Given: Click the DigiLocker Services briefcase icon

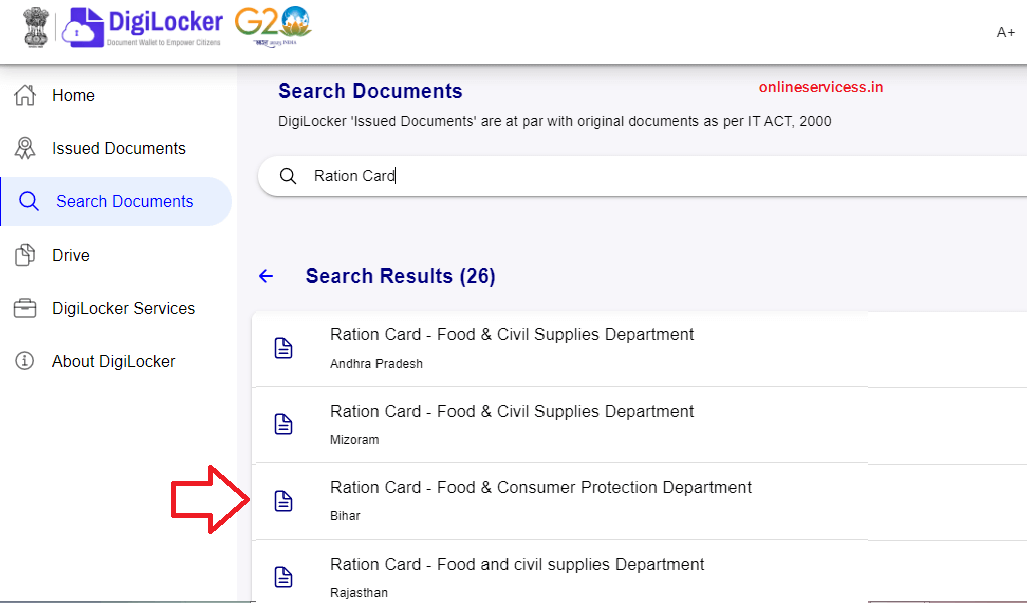Looking at the screenshot, I should [24, 308].
